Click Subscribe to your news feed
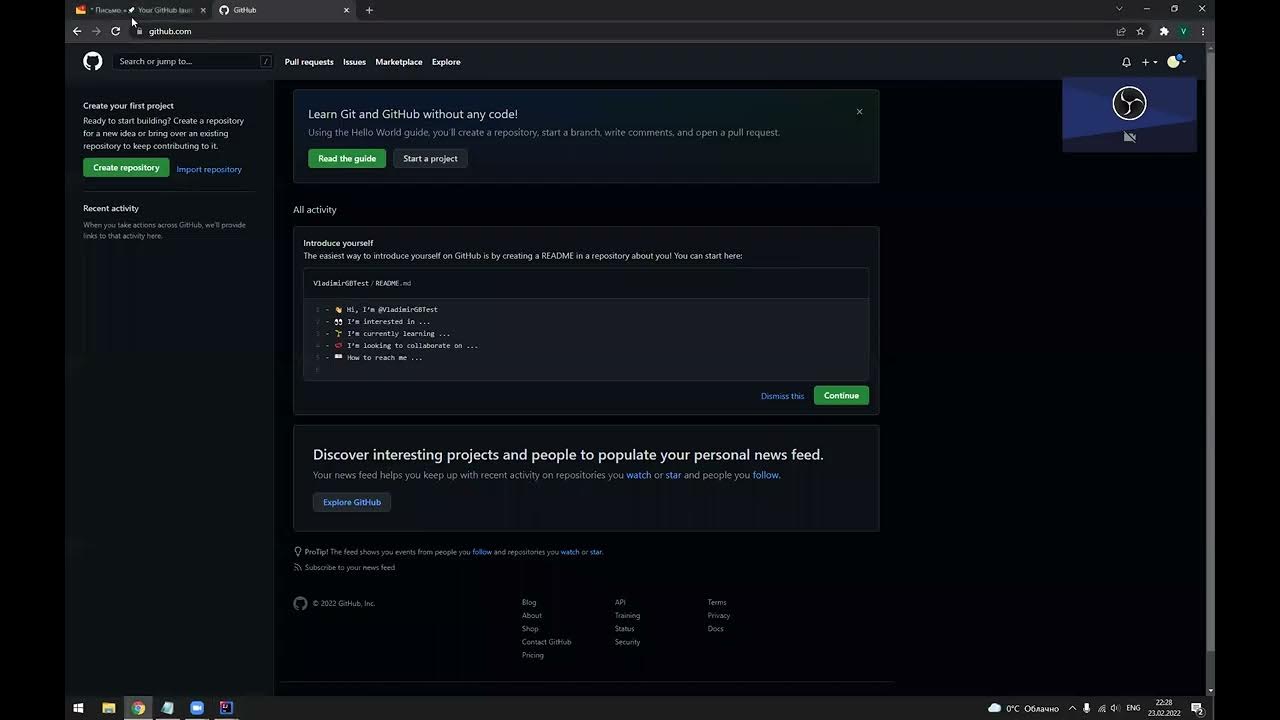Image resolution: width=1280 pixels, height=720 pixels. click(349, 567)
